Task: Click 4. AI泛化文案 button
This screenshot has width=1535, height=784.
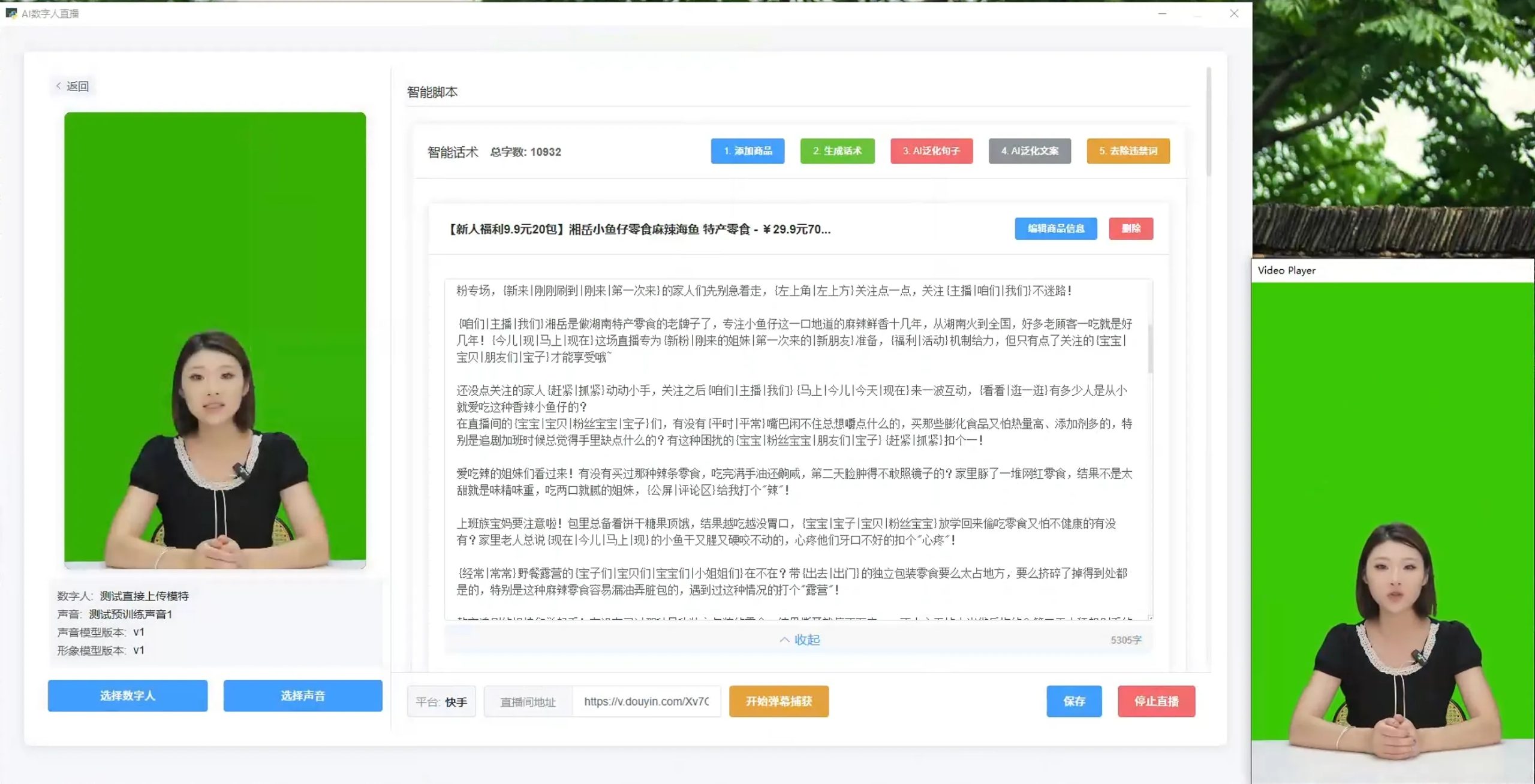Action: (x=1030, y=151)
